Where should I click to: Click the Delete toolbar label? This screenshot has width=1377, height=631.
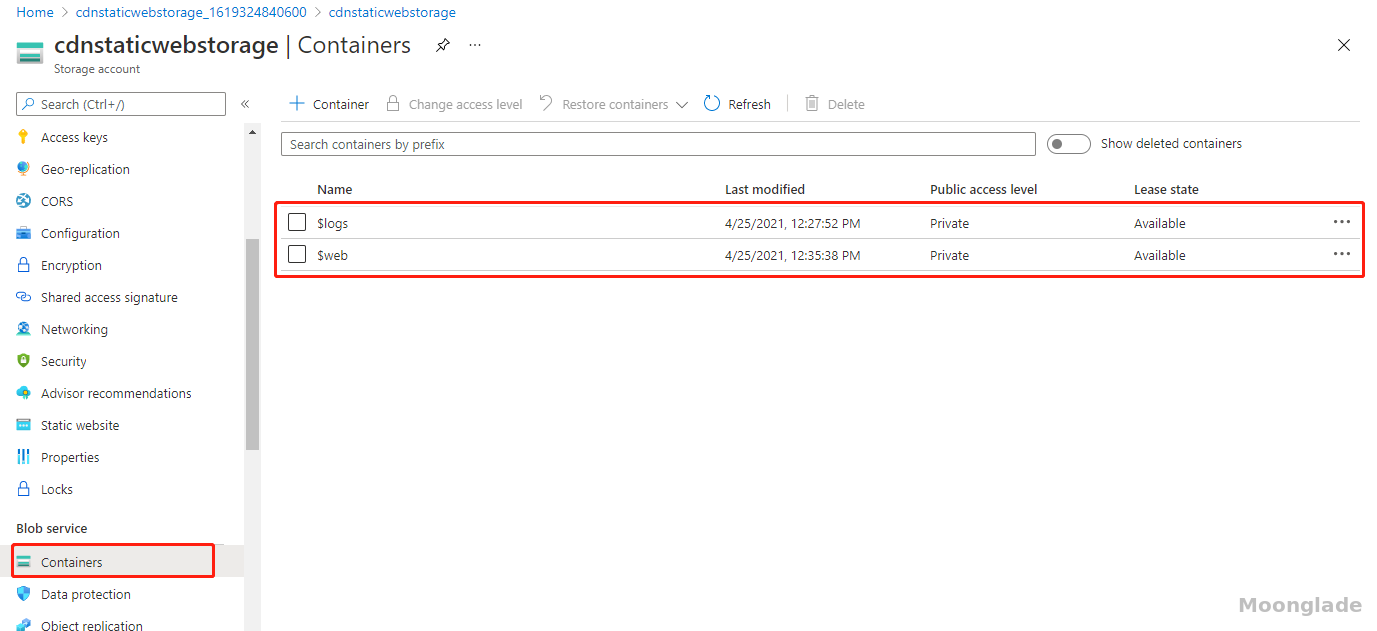[x=846, y=104]
